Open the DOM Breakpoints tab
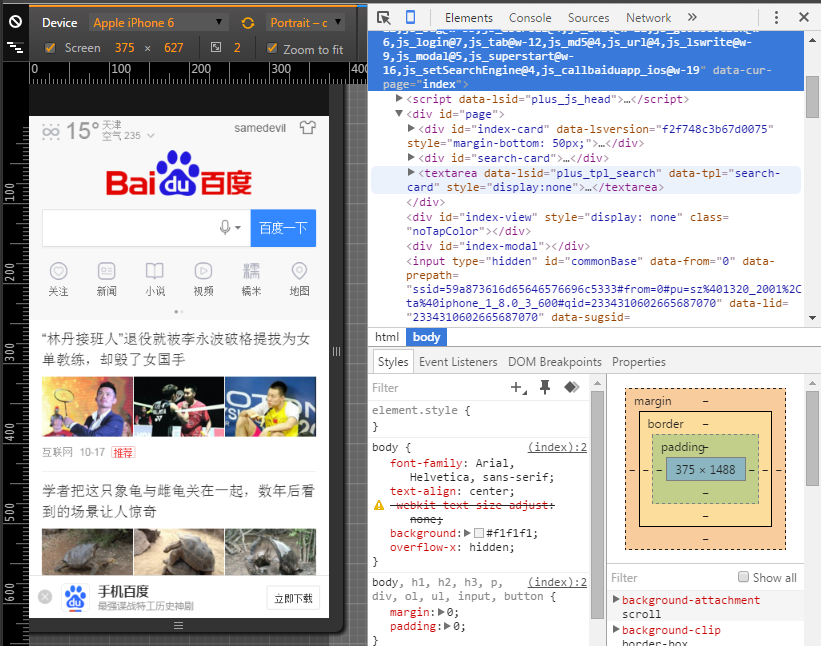The image size is (821, 646). 554,362
